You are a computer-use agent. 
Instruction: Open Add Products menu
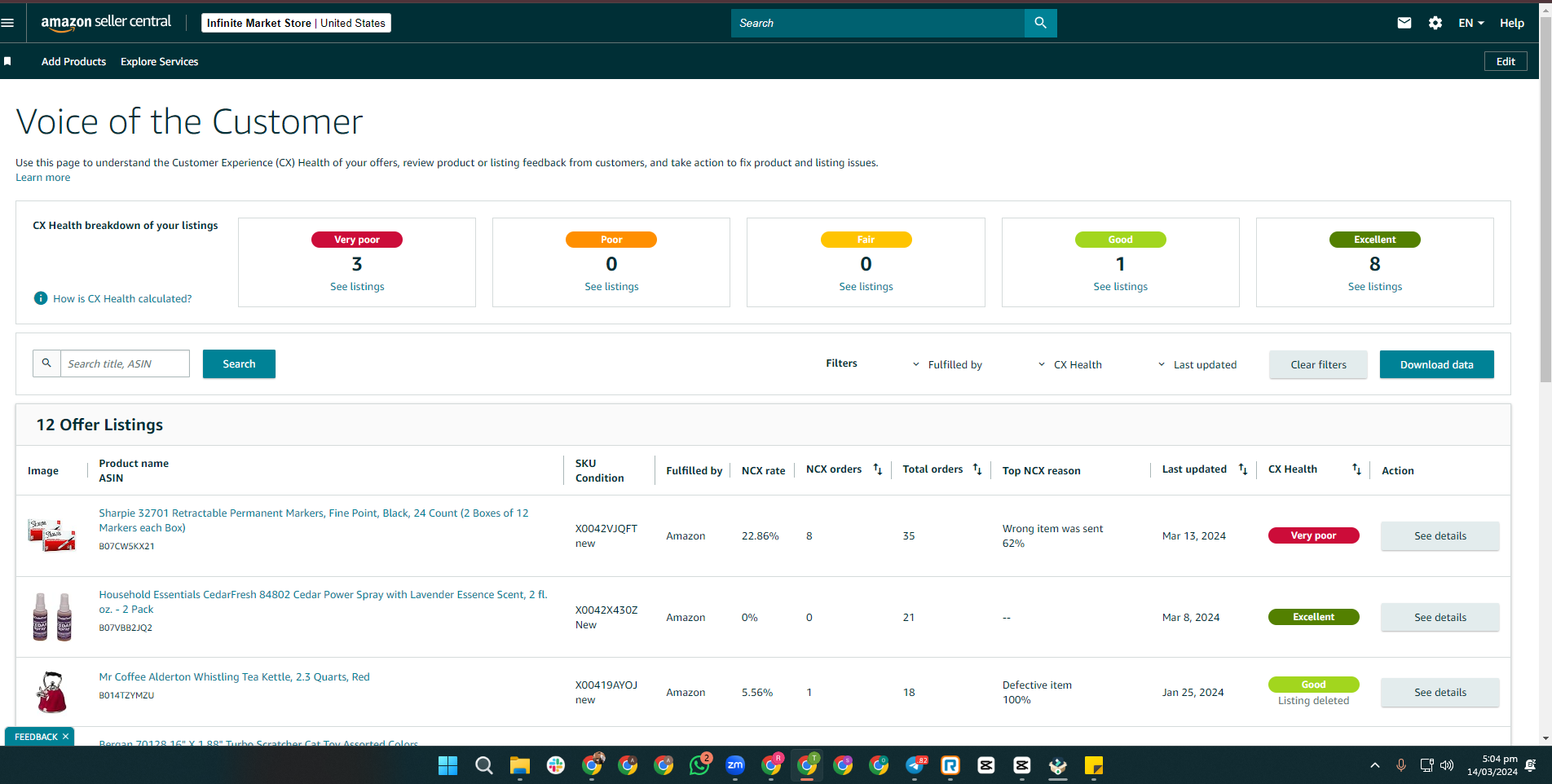click(x=73, y=61)
